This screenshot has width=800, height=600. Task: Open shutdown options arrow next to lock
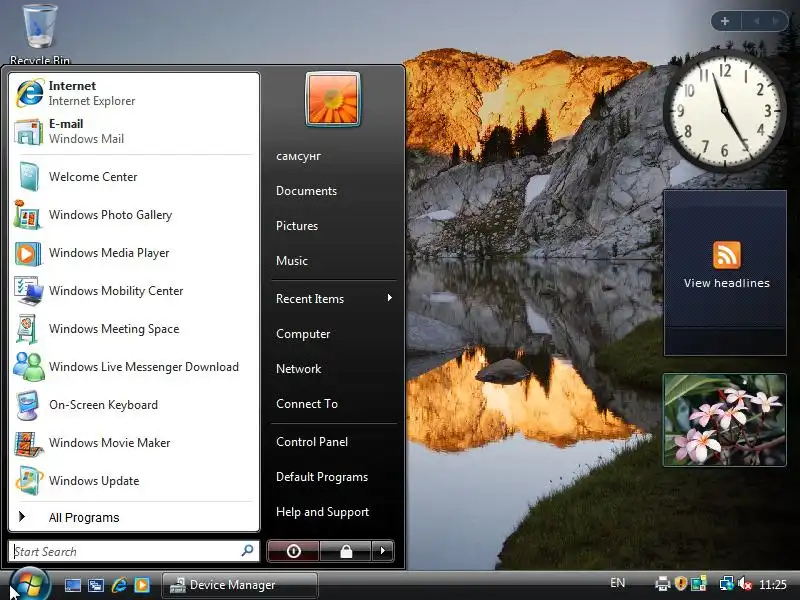click(383, 551)
